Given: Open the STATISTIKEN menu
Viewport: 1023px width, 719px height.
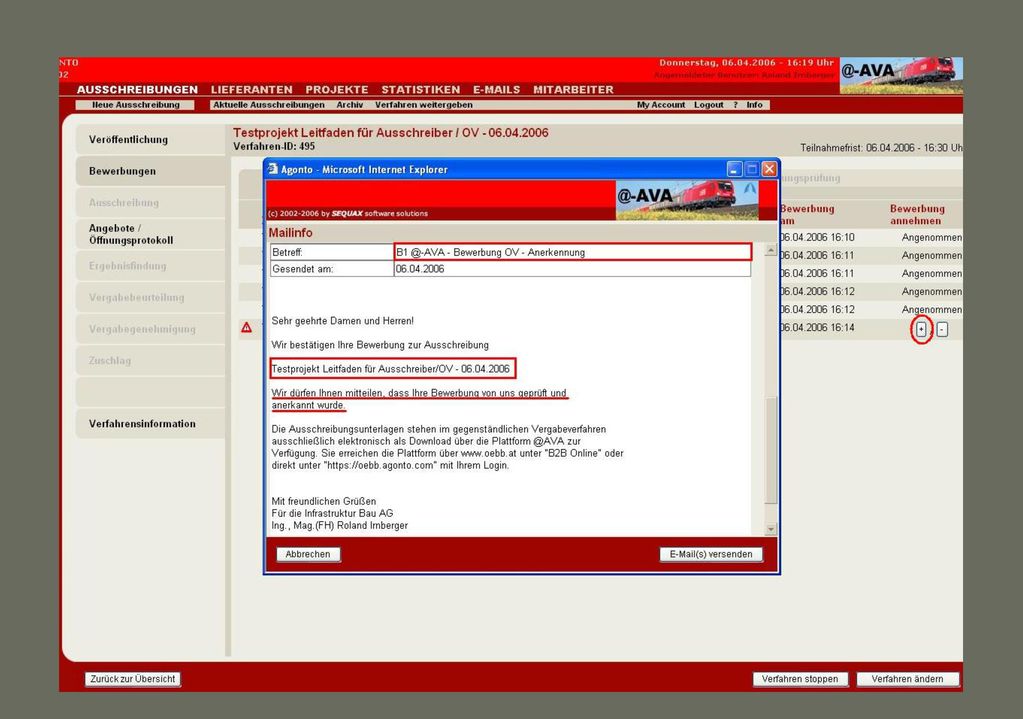Looking at the screenshot, I should click(x=421, y=89).
